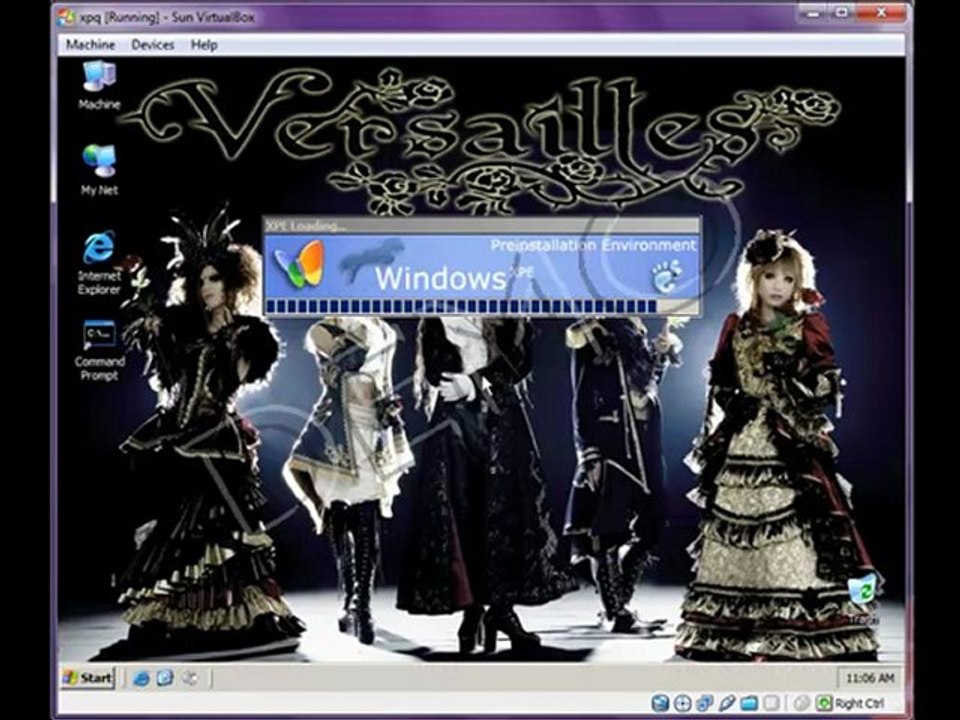
Task: Click the guest taskbar clock 11:06 AM
Action: [869, 678]
